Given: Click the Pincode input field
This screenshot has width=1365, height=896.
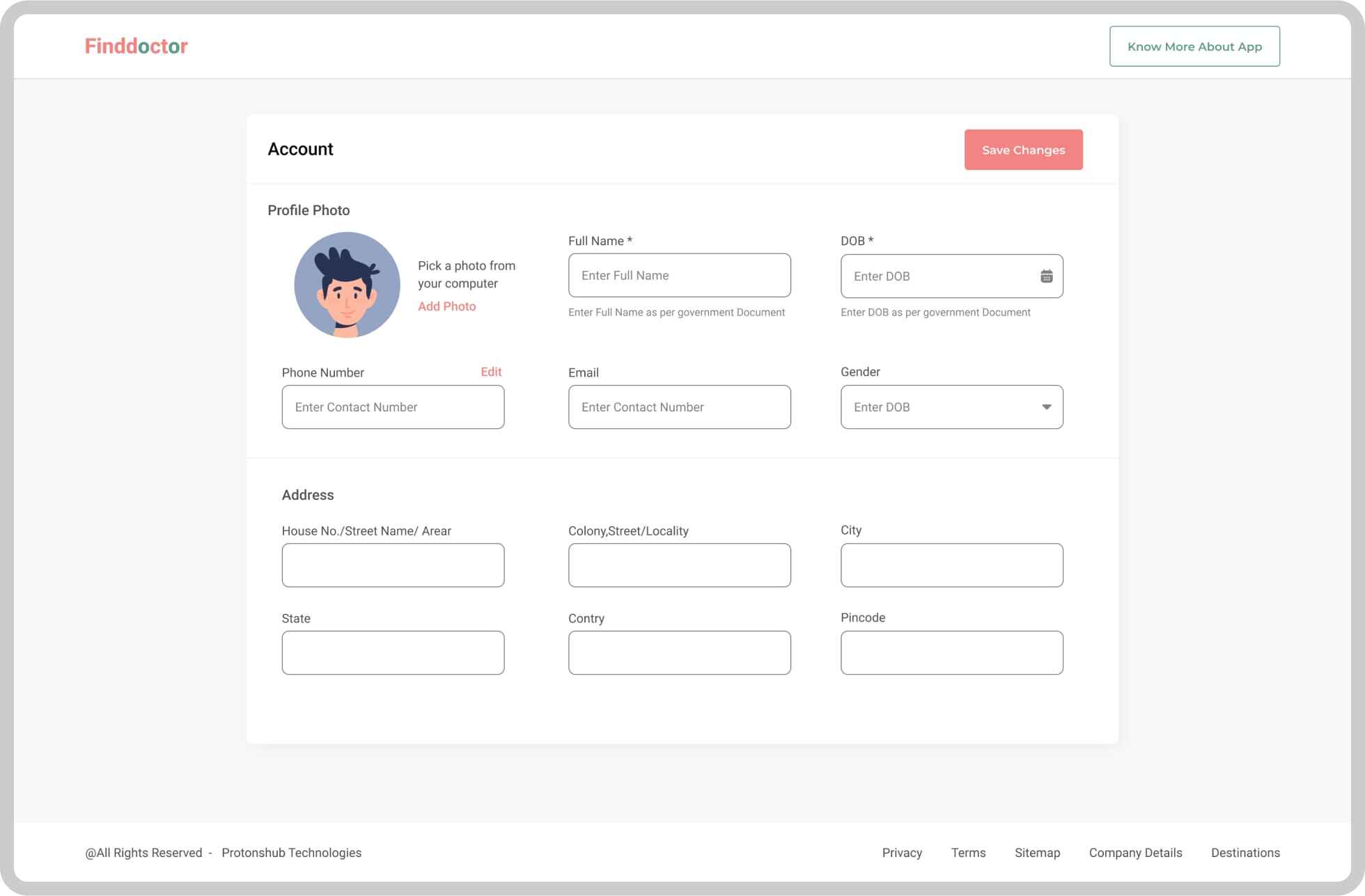Looking at the screenshot, I should pyautogui.click(x=951, y=653).
